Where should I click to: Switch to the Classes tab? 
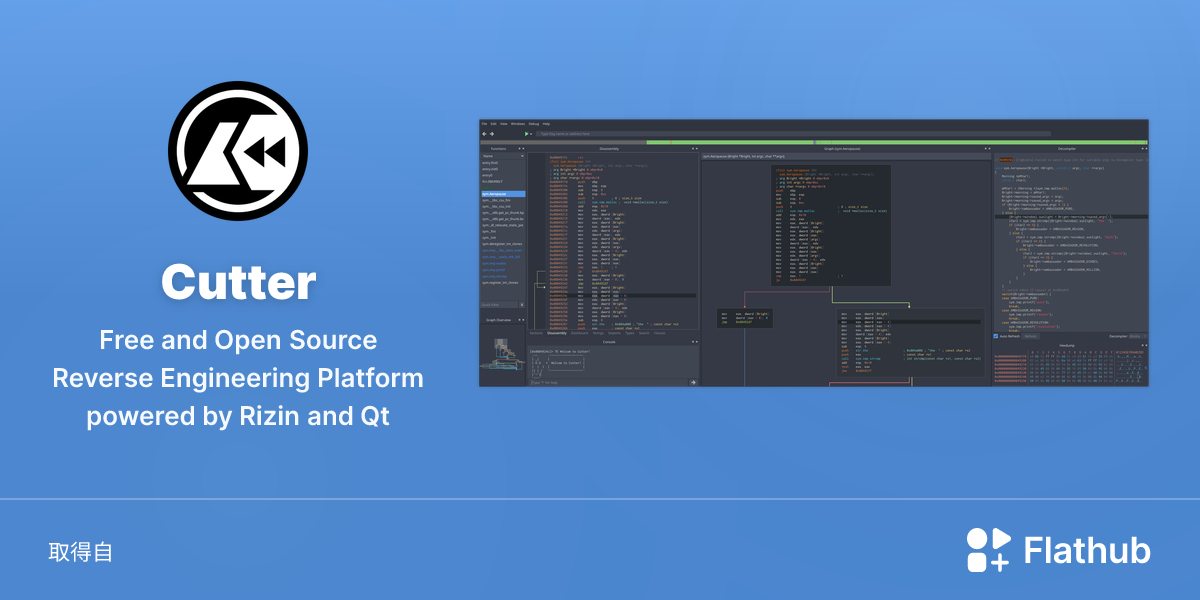[659, 333]
